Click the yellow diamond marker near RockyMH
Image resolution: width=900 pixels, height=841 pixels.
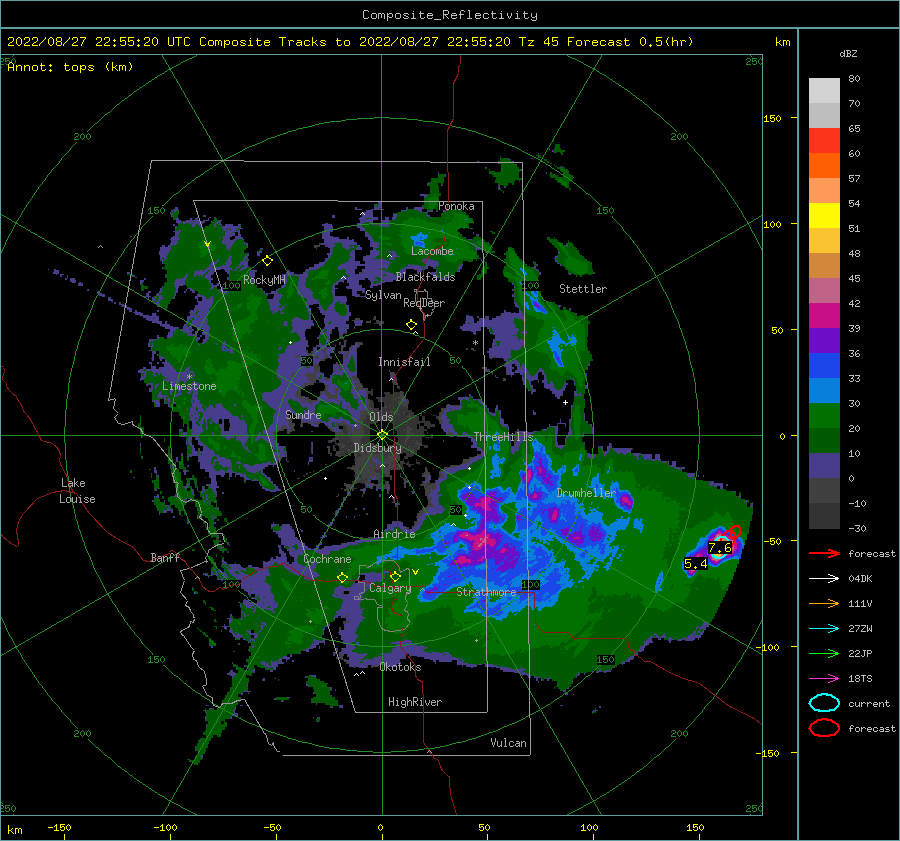(267, 261)
